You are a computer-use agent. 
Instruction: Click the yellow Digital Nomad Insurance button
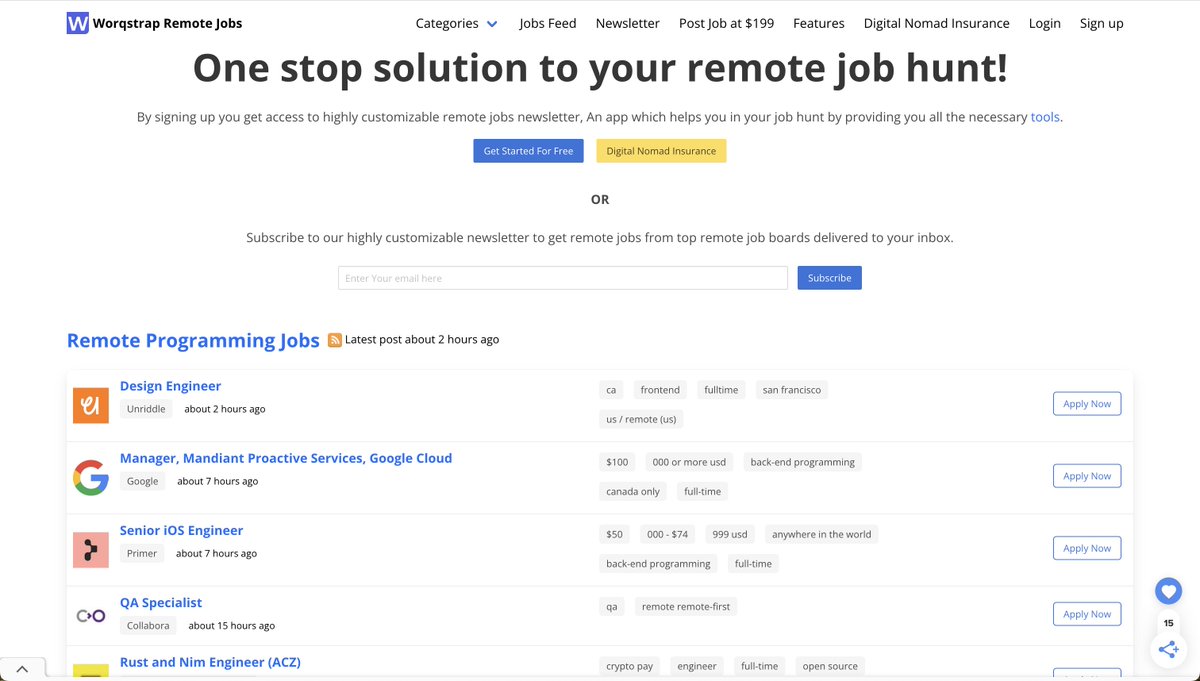[x=661, y=151]
